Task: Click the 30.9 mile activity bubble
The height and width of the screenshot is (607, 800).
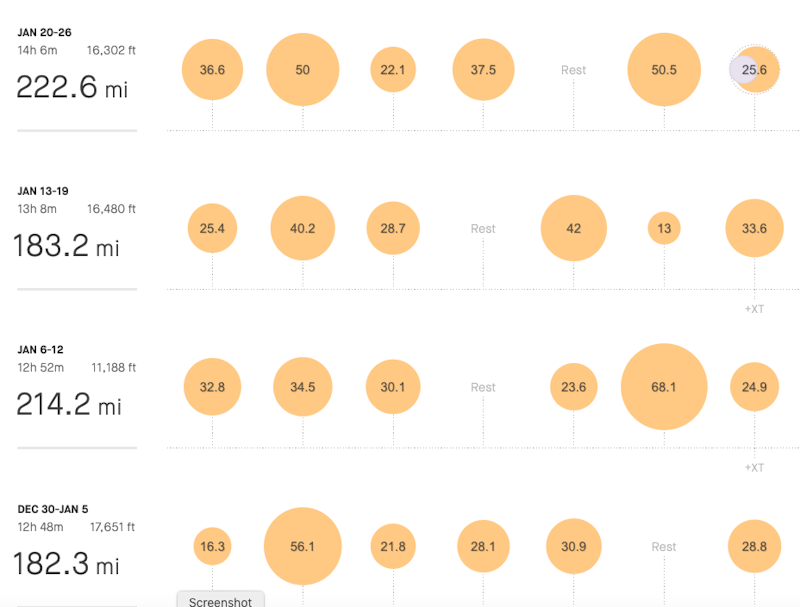Action: tap(574, 546)
